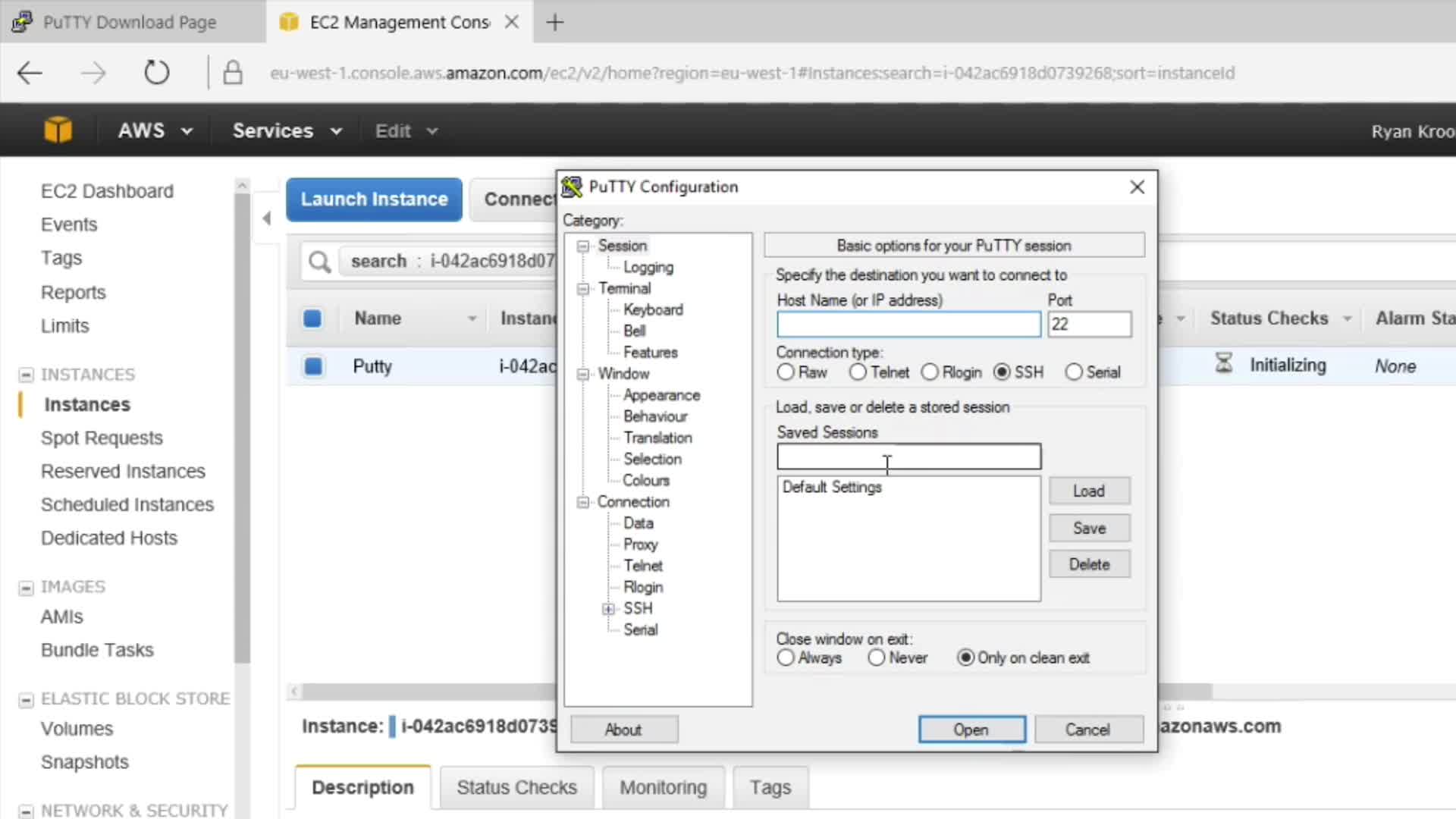This screenshot has height=819, width=1456.
Task: Collapse the Connection category tree
Action: tap(583, 502)
